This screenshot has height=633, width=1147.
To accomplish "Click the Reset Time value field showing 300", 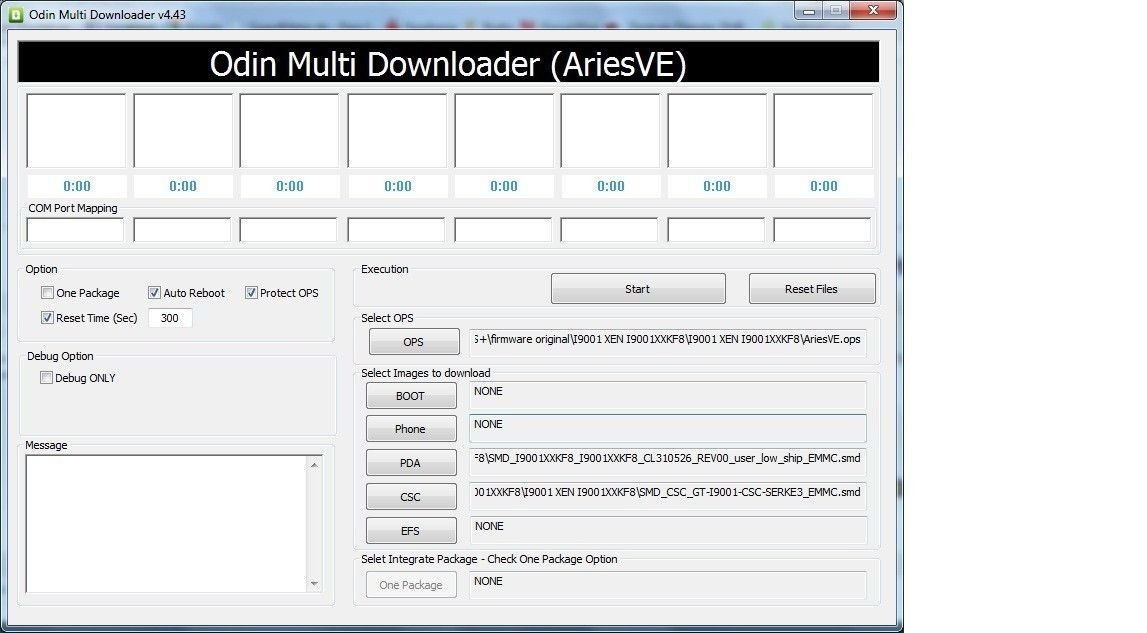I will pos(170,318).
